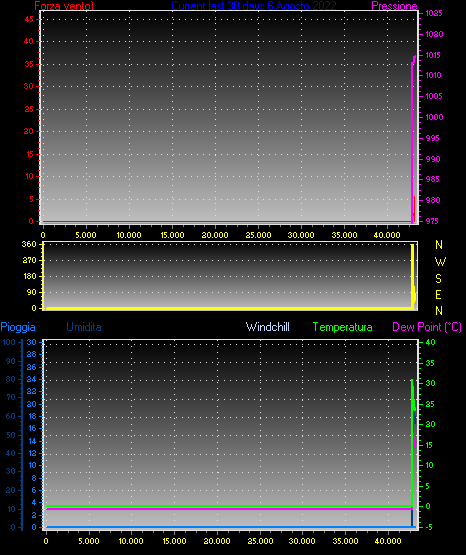Screen dimensions: 466x555
Task: Click the 1000 value on pressure axis
Action: point(434,117)
